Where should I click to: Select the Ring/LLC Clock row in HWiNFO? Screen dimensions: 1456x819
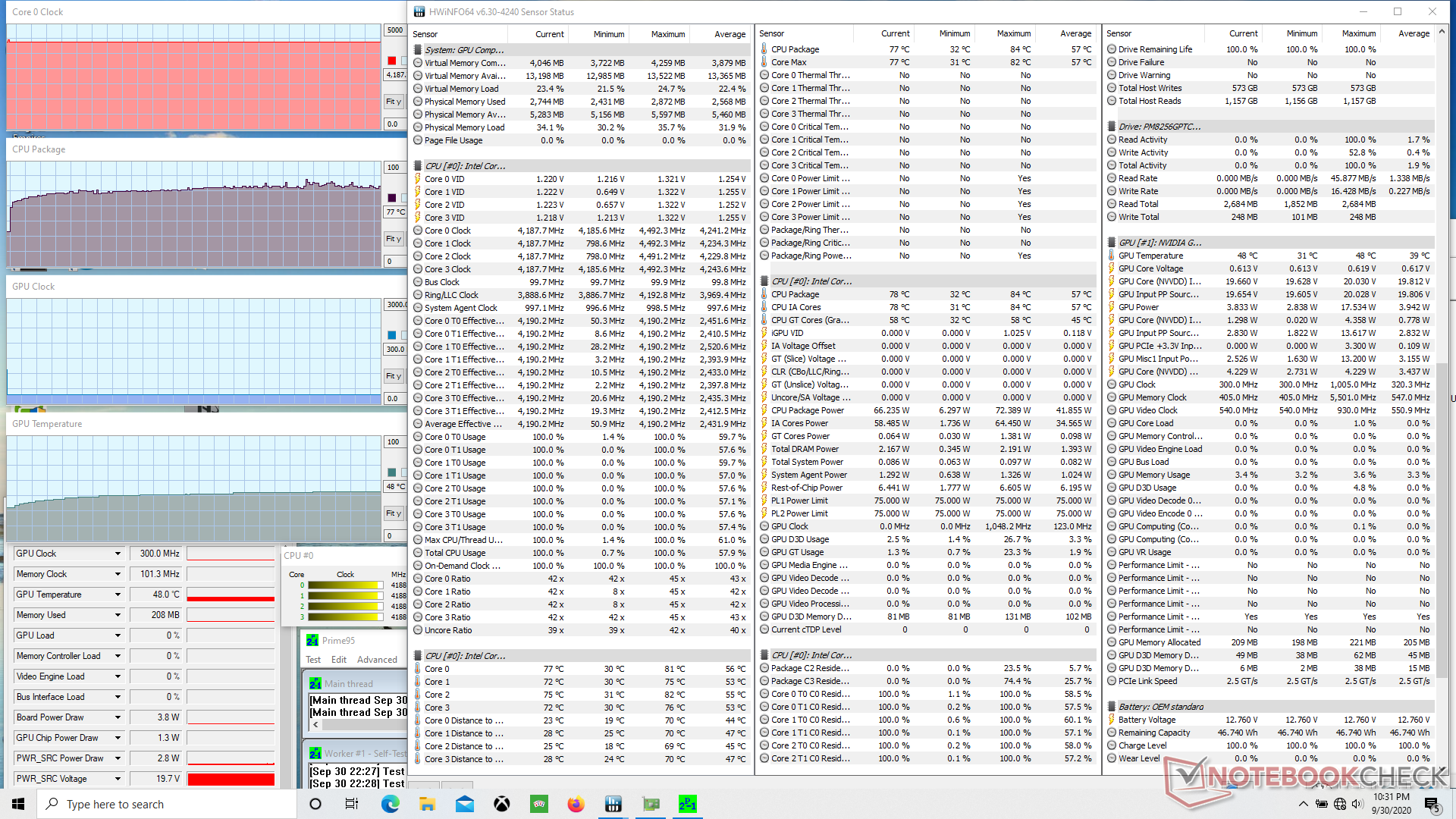pos(582,295)
